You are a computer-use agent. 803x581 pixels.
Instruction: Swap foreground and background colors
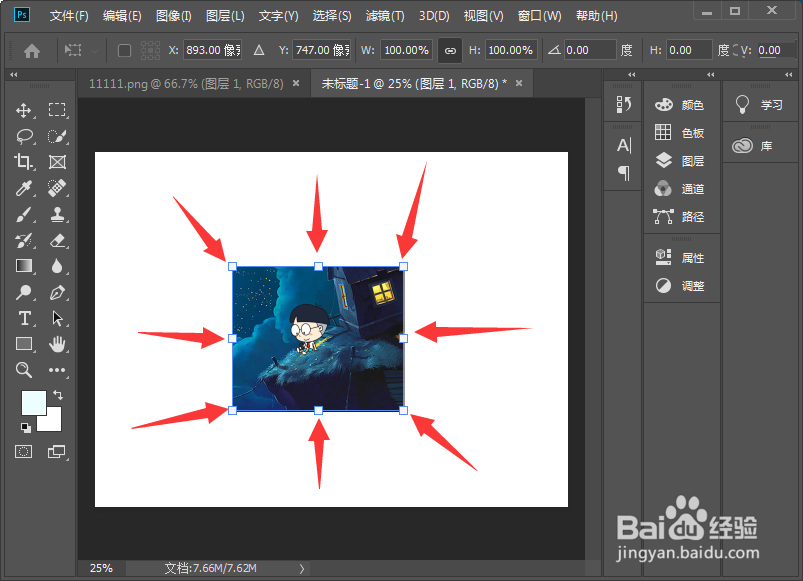coord(58,395)
